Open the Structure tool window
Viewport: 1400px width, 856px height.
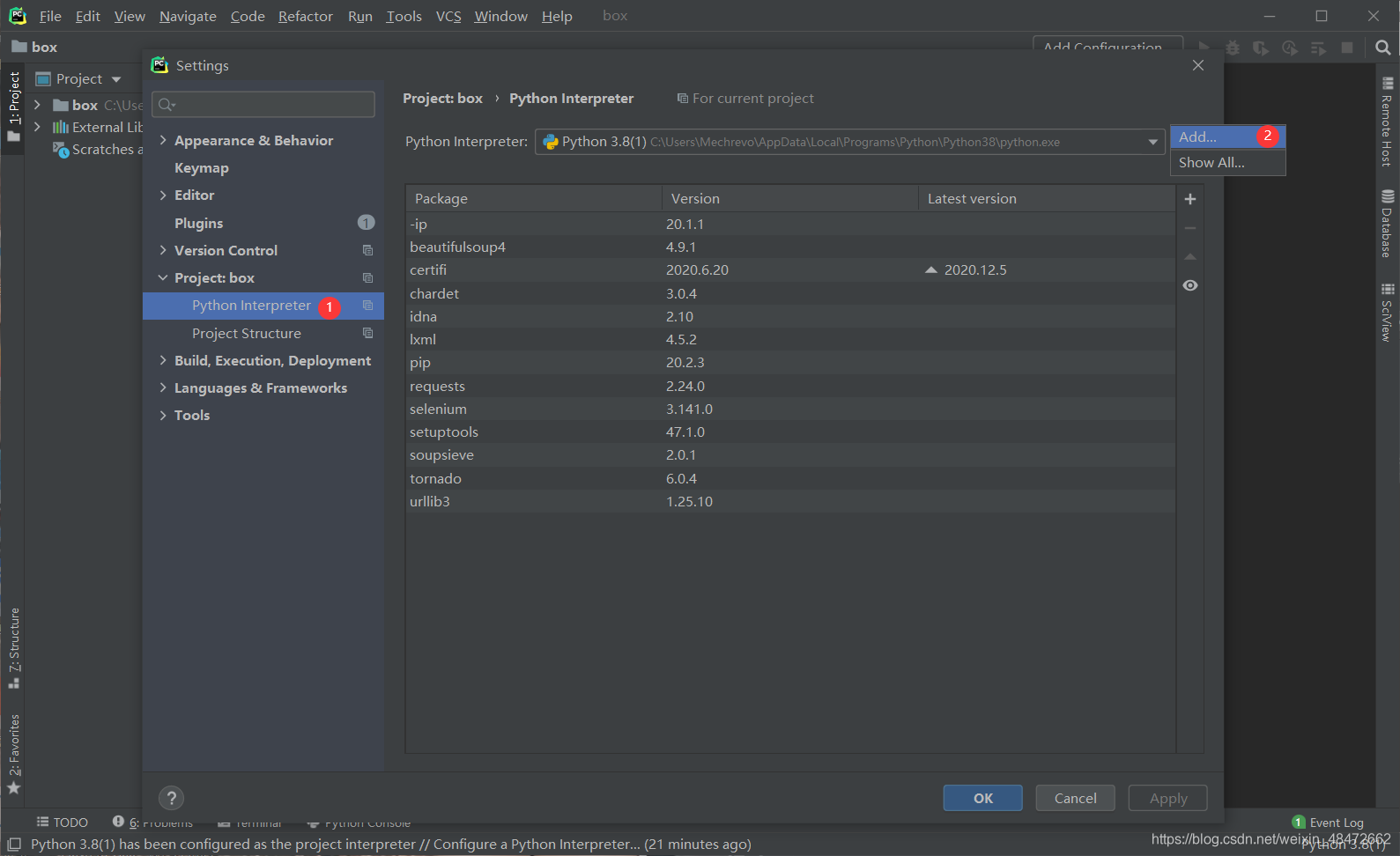coord(14,648)
